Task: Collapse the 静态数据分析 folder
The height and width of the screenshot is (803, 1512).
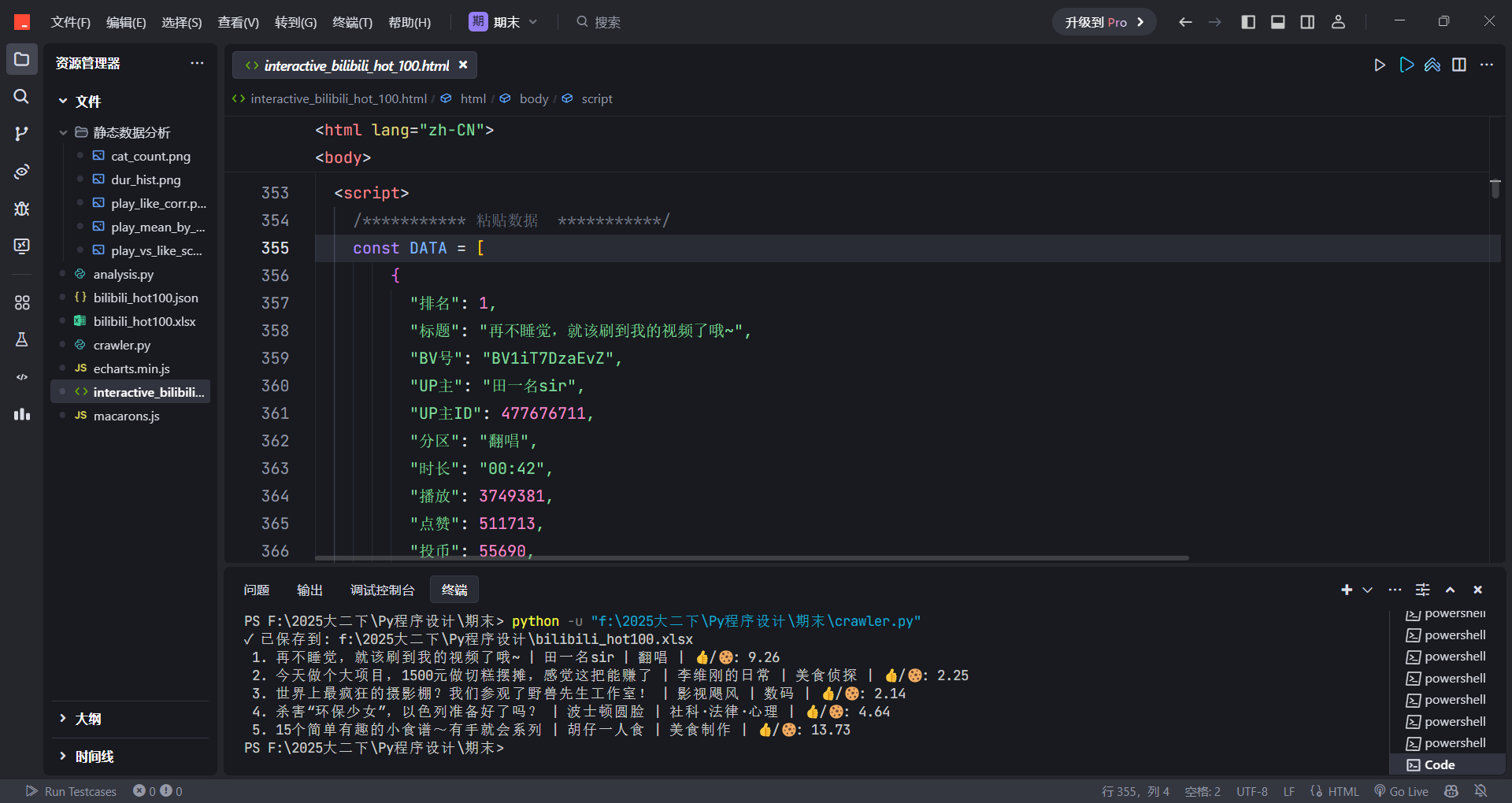Action: click(x=131, y=132)
